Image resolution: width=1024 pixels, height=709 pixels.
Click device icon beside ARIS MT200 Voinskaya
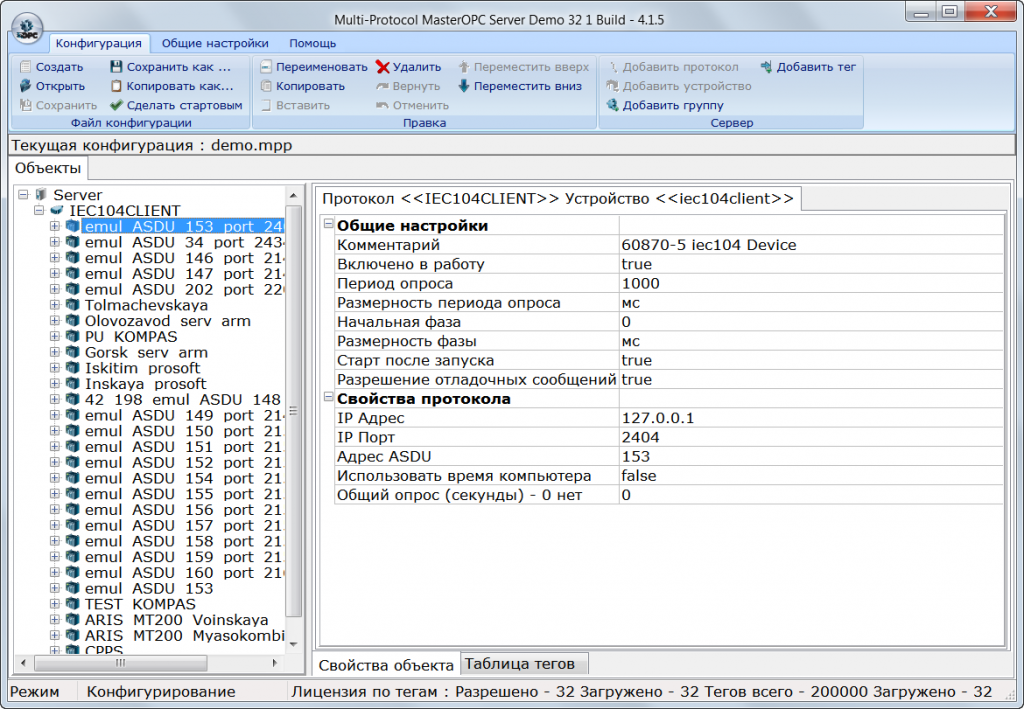tap(72, 620)
